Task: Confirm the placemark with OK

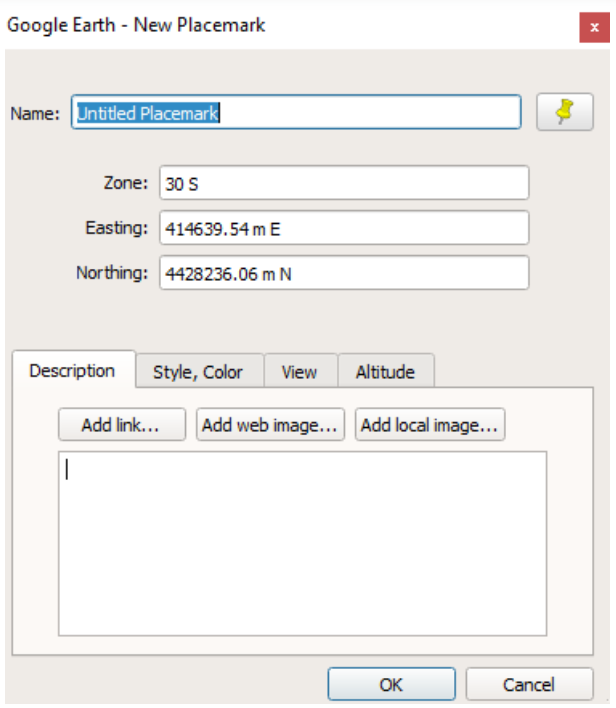Action: pyautogui.click(x=392, y=685)
